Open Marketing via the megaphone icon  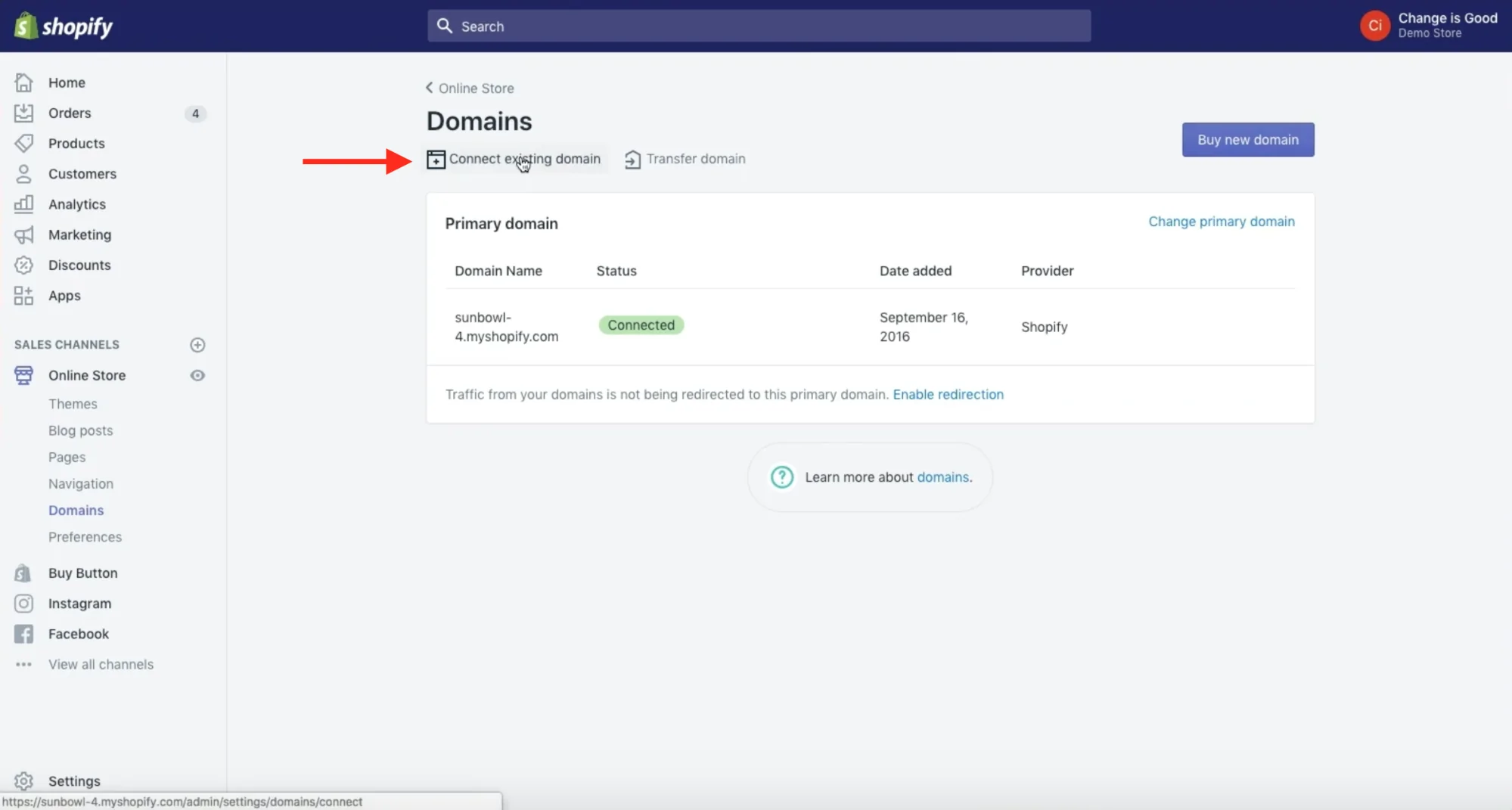click(23, 234)
